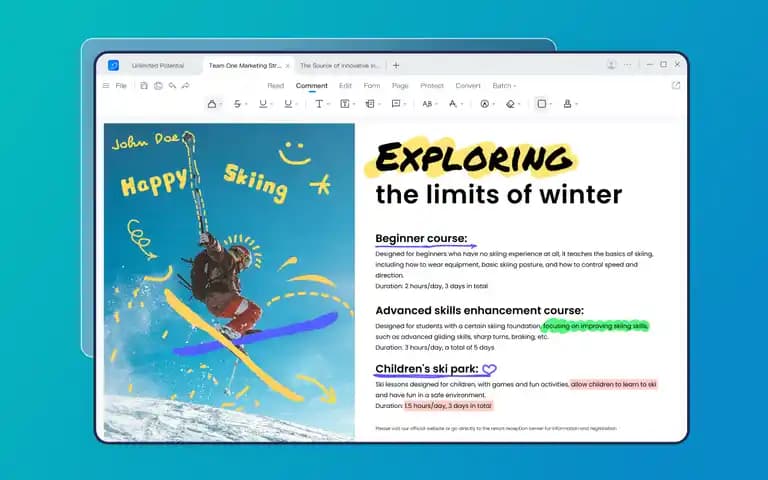Undo the last action
The height and width of the screenshot is (480, 768).
tap(172, 86)
